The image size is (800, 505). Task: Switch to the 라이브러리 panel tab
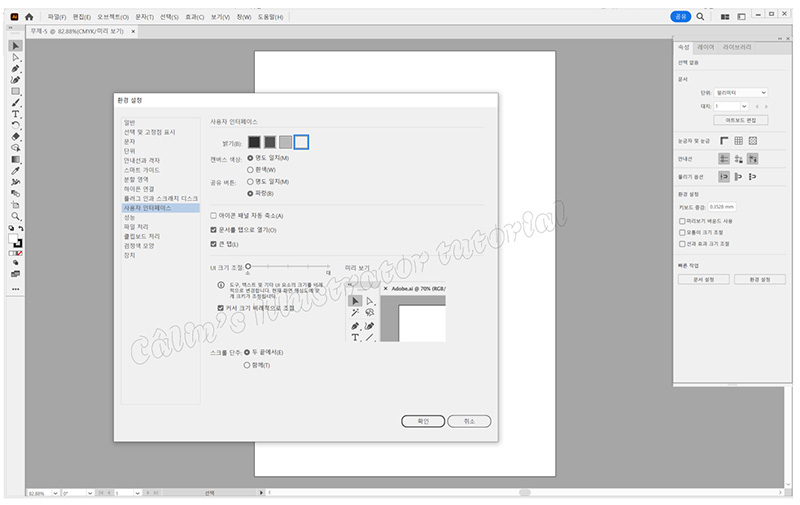[x=737, y=47]
